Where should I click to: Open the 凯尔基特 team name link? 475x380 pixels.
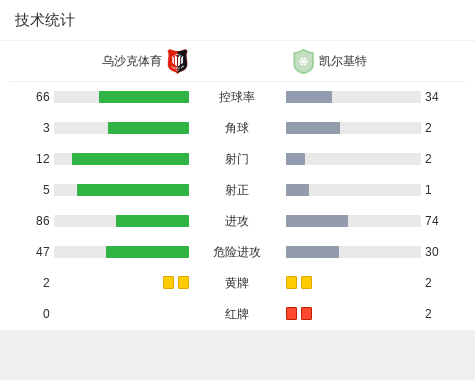coord(343,61)
